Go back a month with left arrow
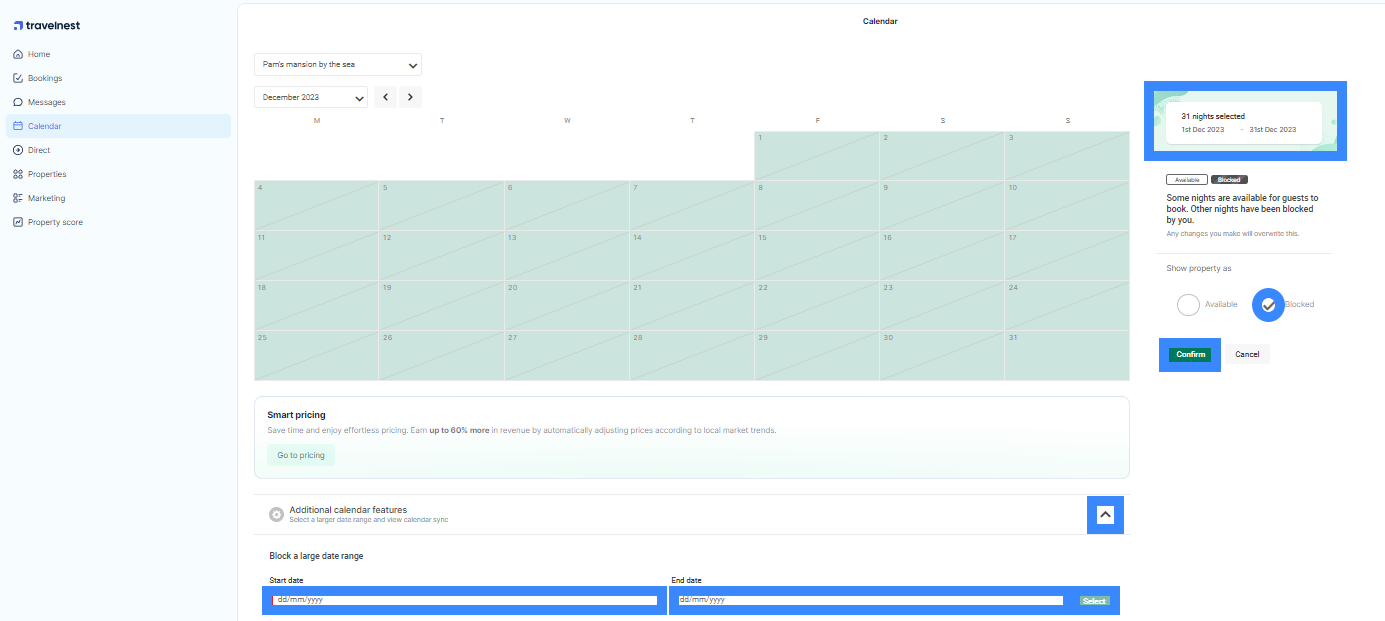The image size is (1385, 621). click(x=385, y=96)
